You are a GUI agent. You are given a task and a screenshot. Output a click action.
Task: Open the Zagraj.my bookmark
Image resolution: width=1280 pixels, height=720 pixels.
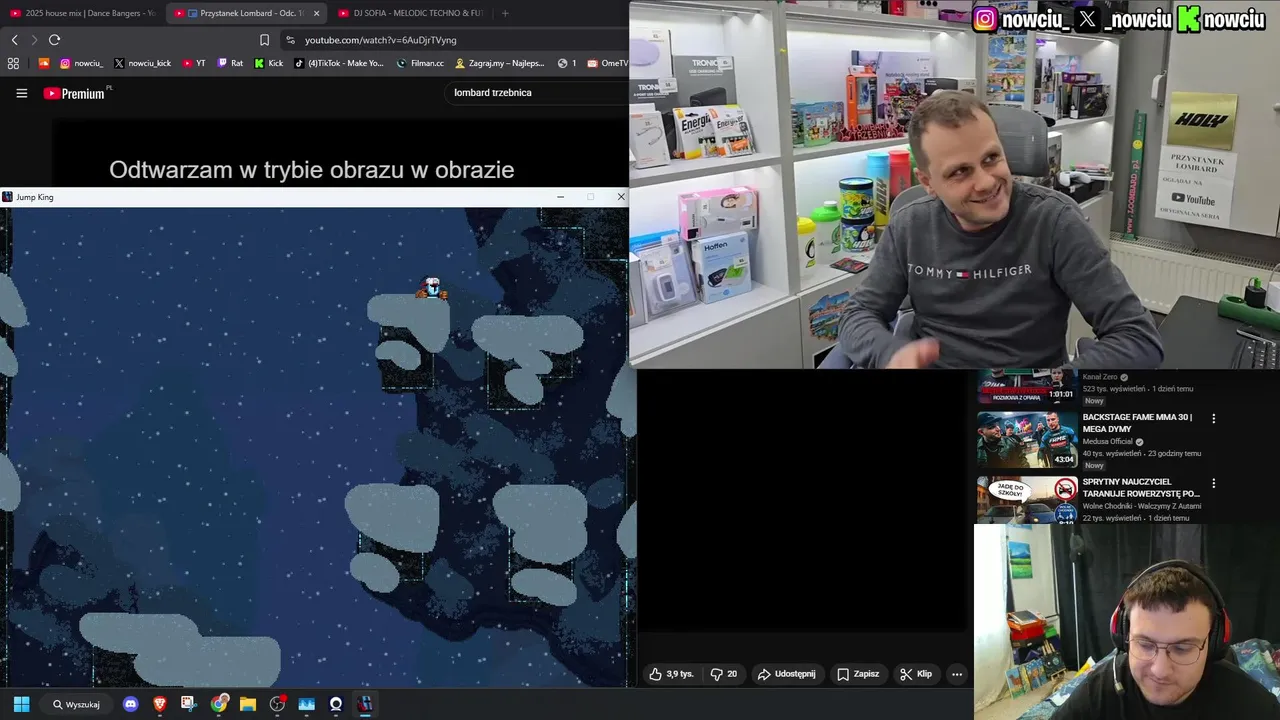(x=500, y=63)
